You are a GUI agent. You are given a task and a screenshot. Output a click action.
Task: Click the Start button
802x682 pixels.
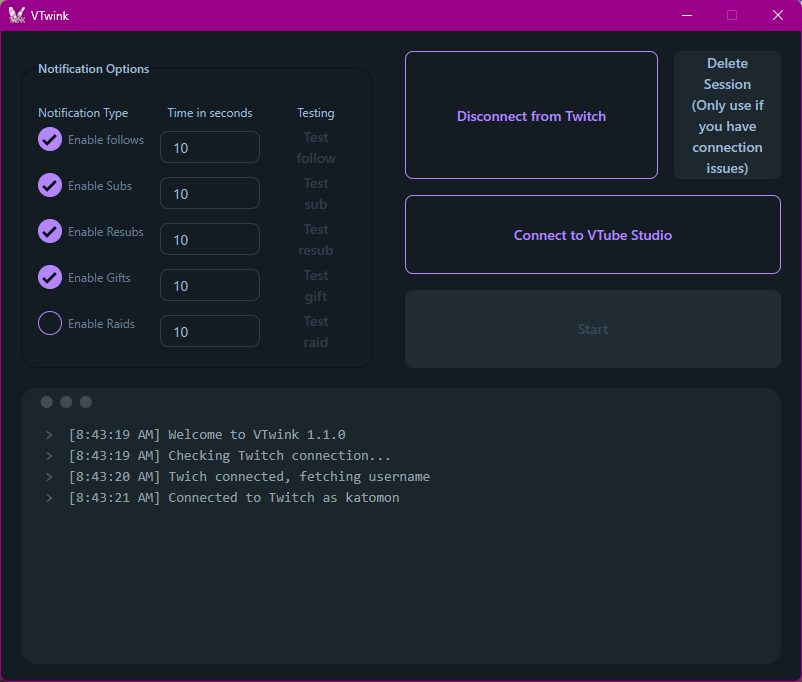tap(593, 329)
